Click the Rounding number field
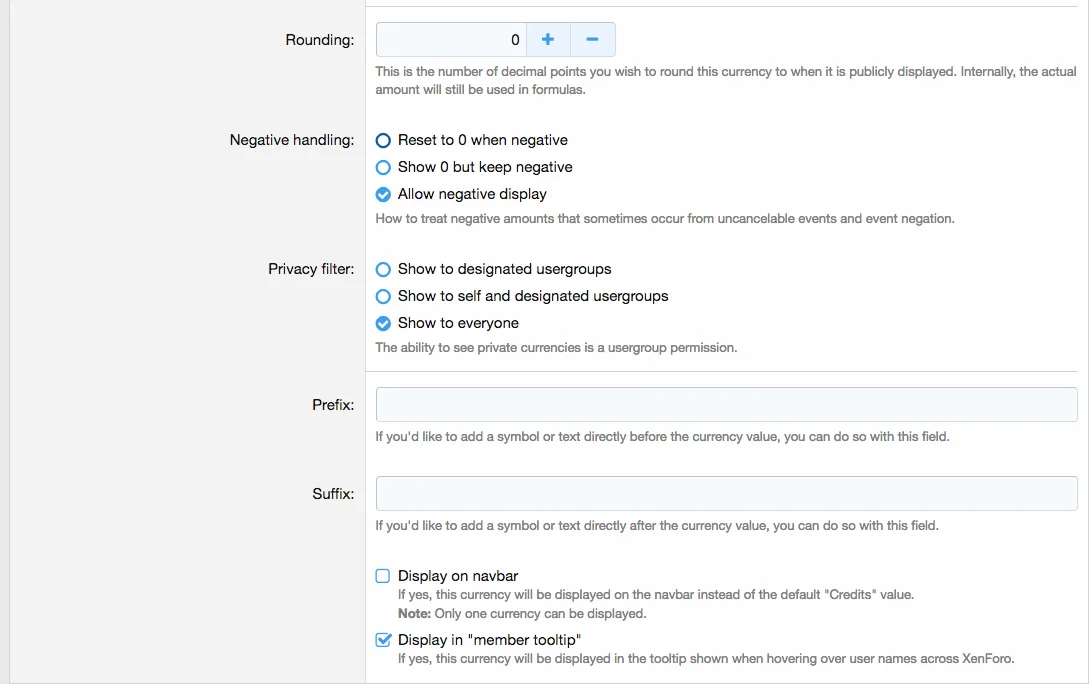The height and width of the screenshot is (684, 1089). (x=451, y=40)
